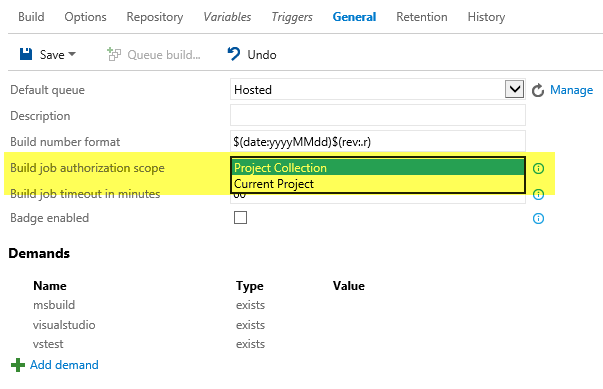Click the Demands section heading

click(39, 254)
